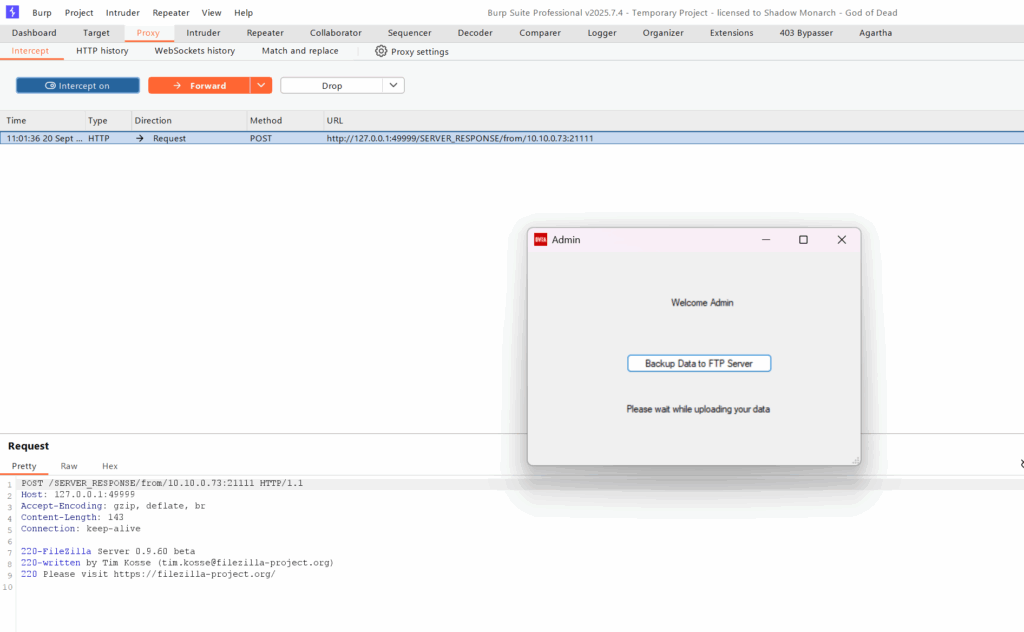Image resolution: width=1024 pixels, height=632 pixels.
Task: Open Proxy settings gear icon
Action: 381,51
